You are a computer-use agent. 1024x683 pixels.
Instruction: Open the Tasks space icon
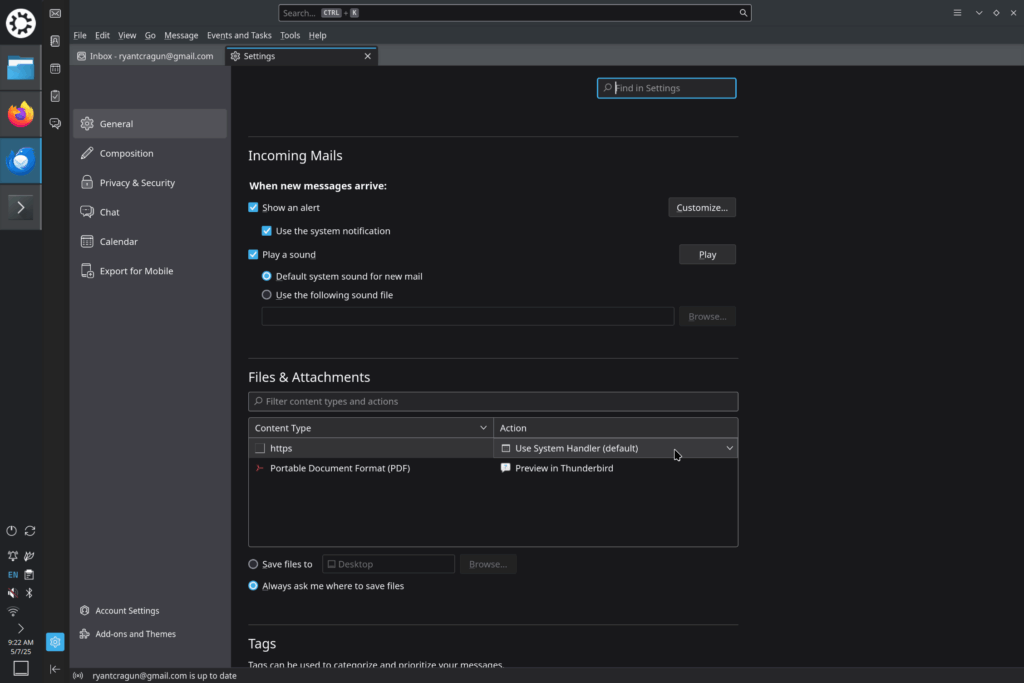click(x=55, y=96)
